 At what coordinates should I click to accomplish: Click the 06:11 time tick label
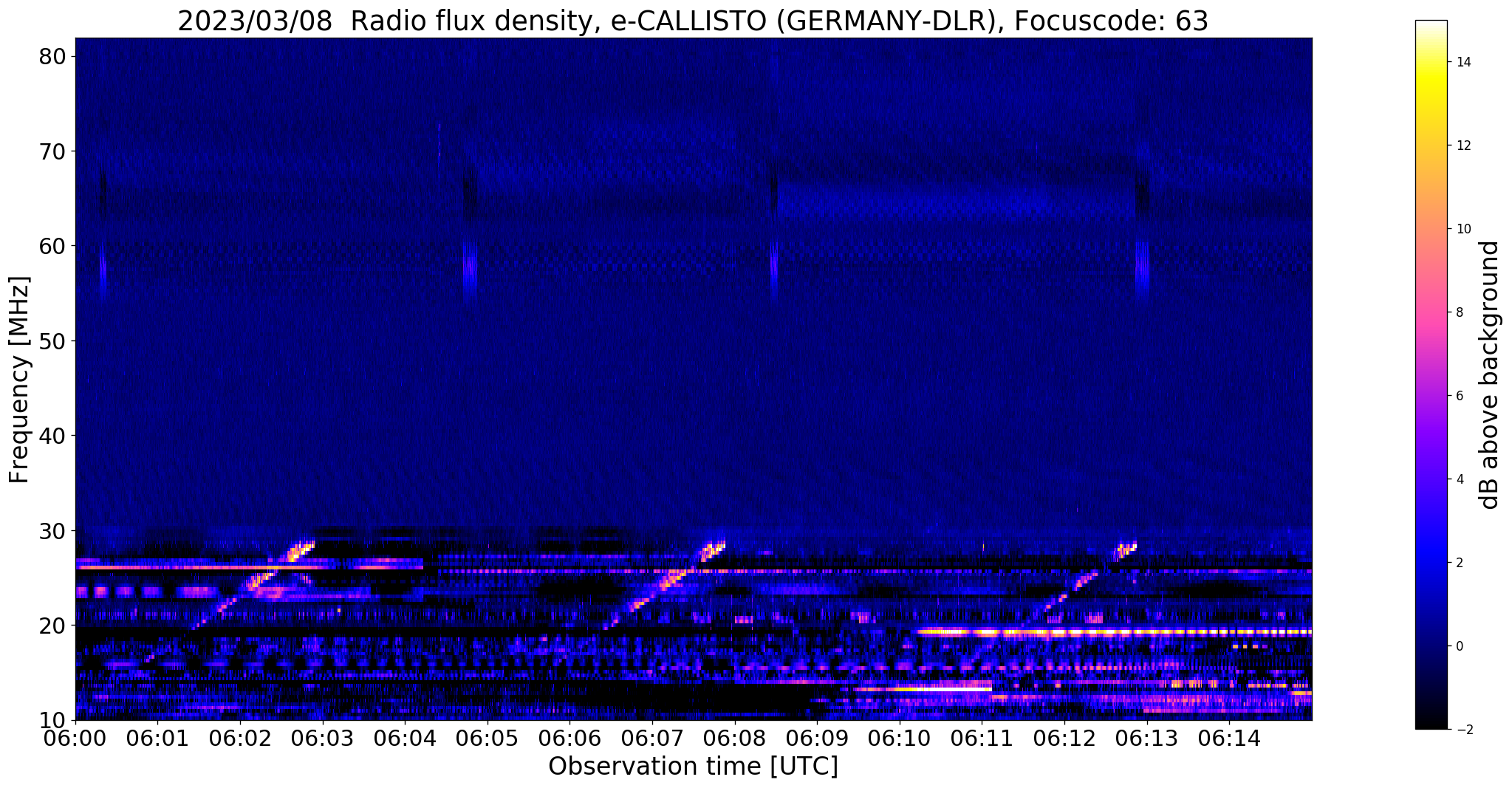[x=982, y=738]
